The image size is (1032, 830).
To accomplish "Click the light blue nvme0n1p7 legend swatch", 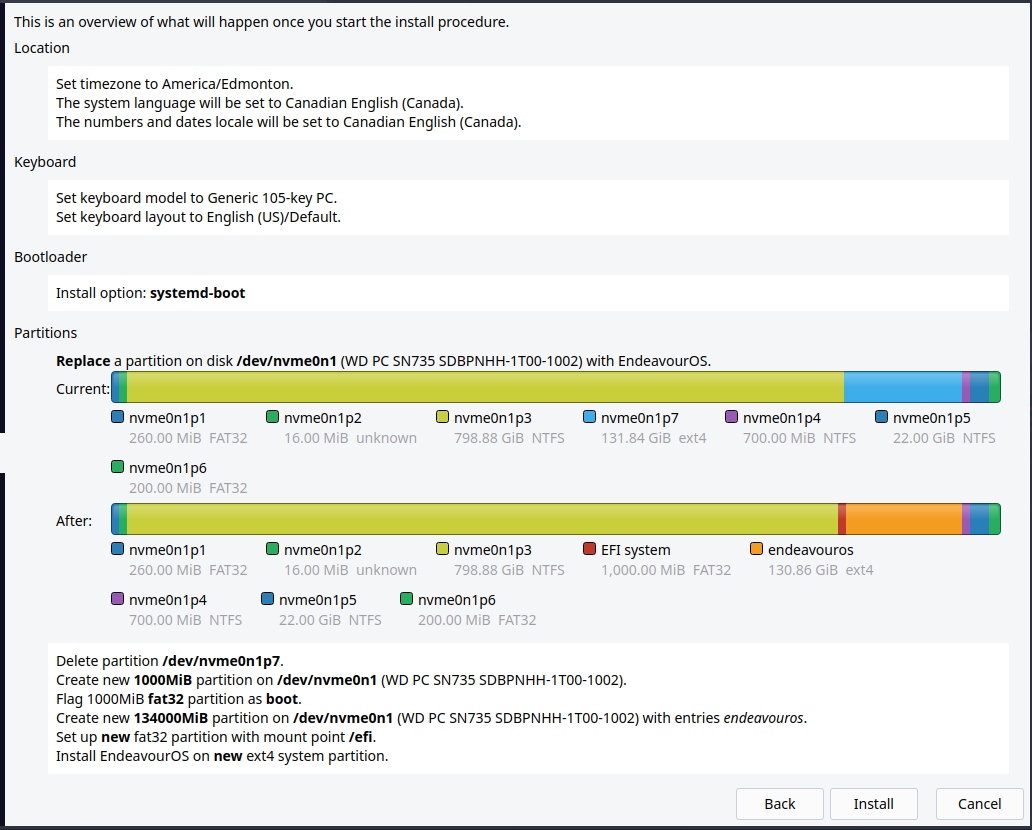I will point(590,417).
